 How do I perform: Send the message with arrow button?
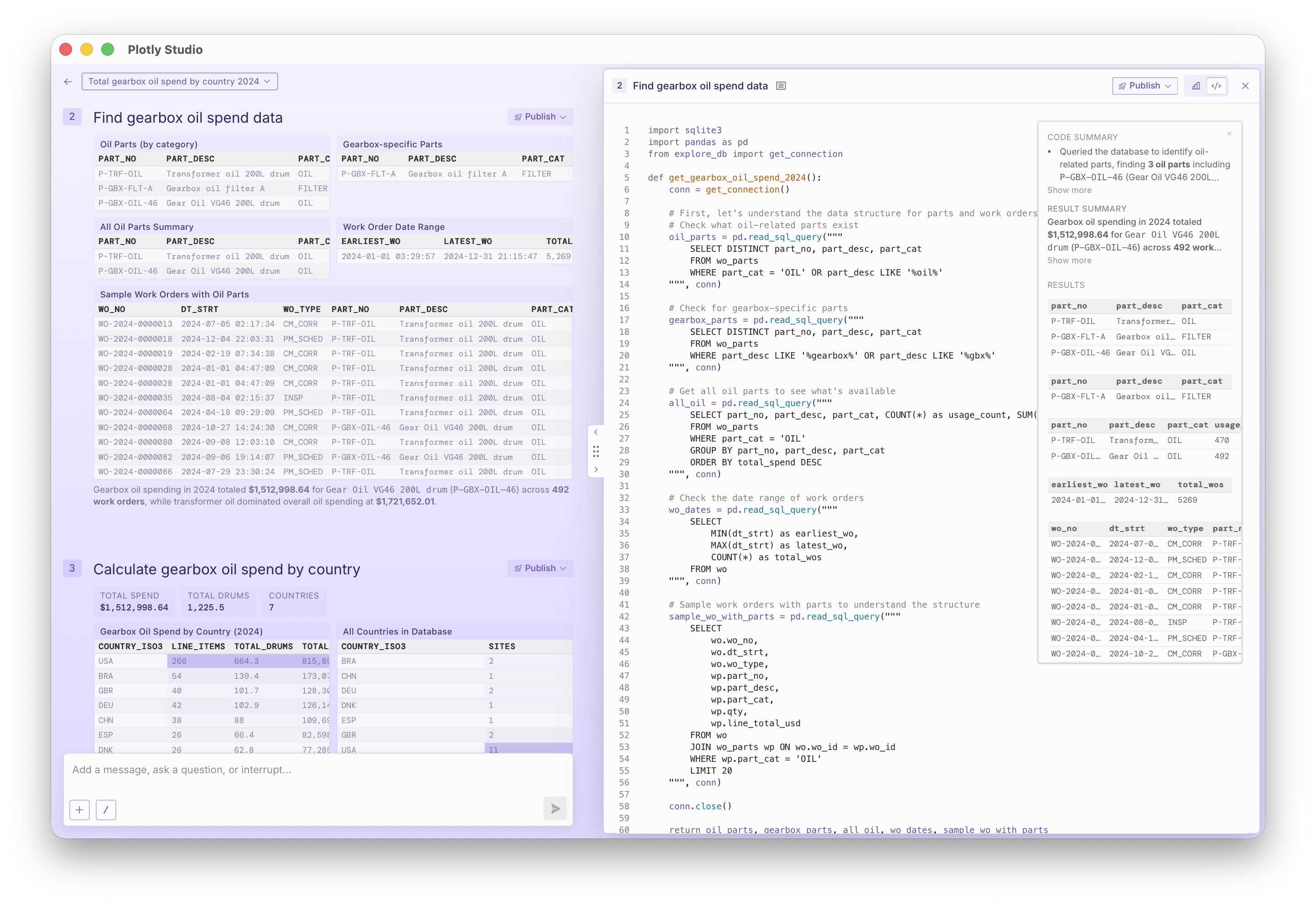[x=555, y=809]
